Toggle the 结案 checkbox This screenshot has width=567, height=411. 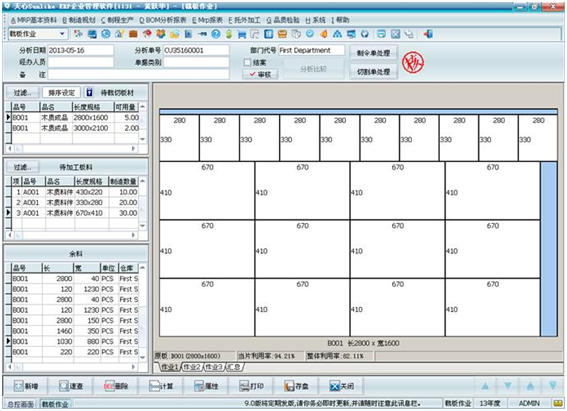pyautogui.click(x=247, y=63)
